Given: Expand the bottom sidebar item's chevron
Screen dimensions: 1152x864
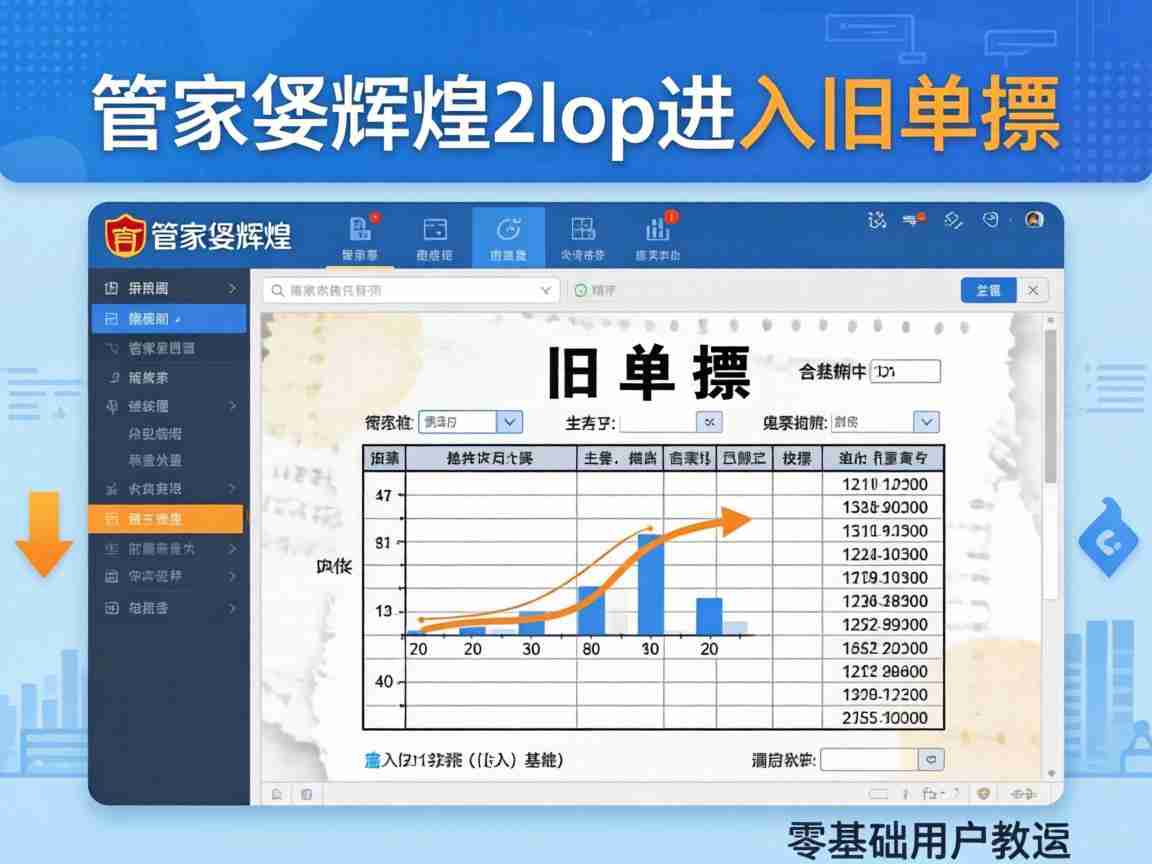Looking at the screenshot, I should point(234,608).
